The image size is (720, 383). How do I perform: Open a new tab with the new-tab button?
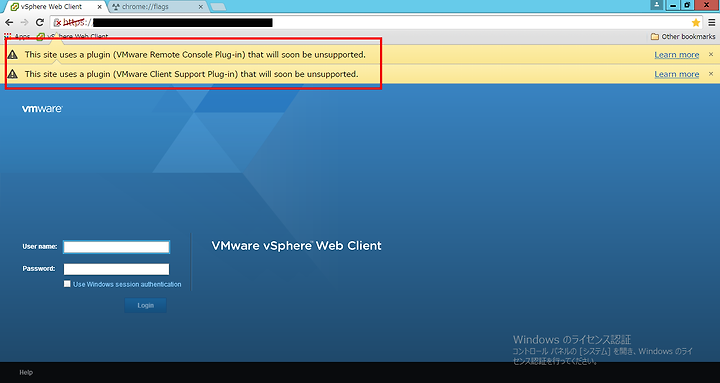pos(218,7)
